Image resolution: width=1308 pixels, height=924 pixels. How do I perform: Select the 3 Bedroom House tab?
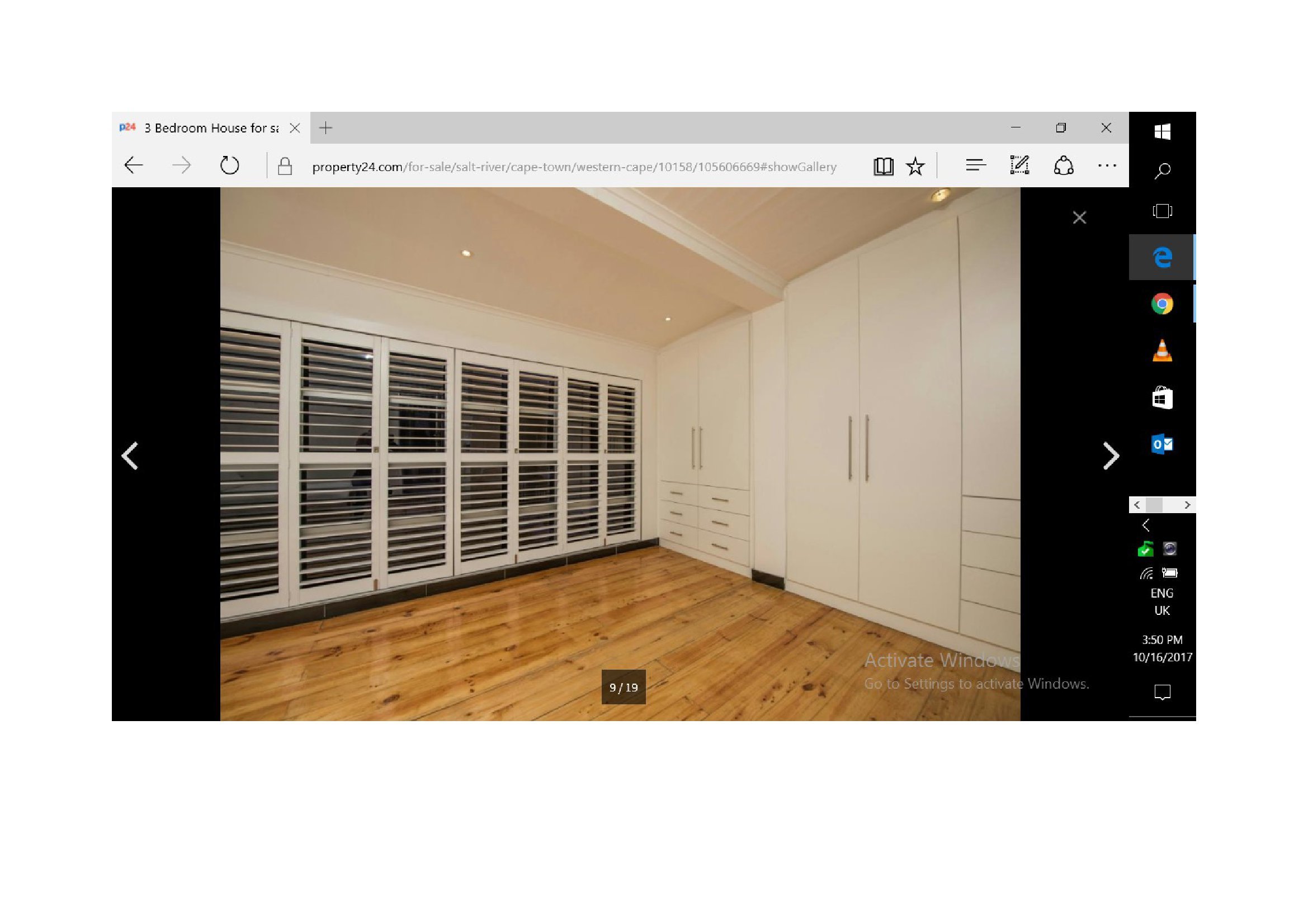click(x=211, y=128)
